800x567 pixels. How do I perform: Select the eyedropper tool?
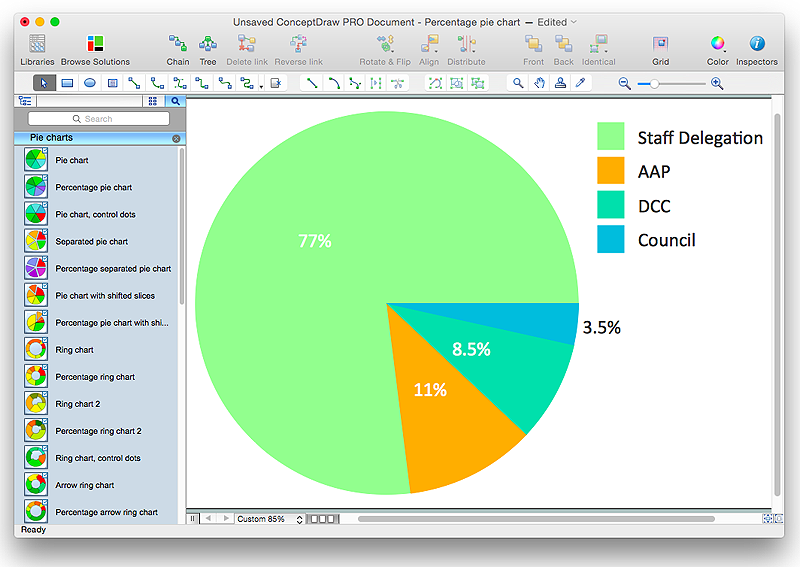click(581, 83)
